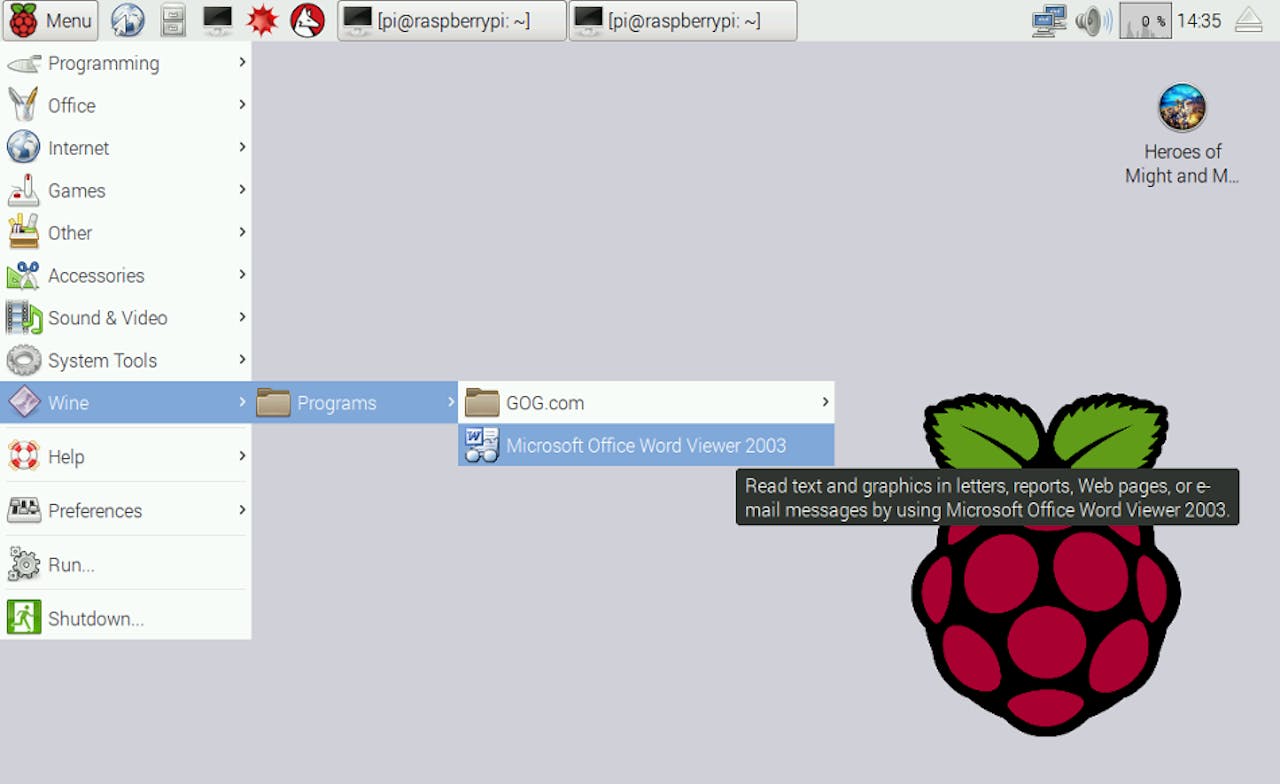Click the Accessories category icon
Viewport: 1280px width, 784px height.
pos(24,275)
